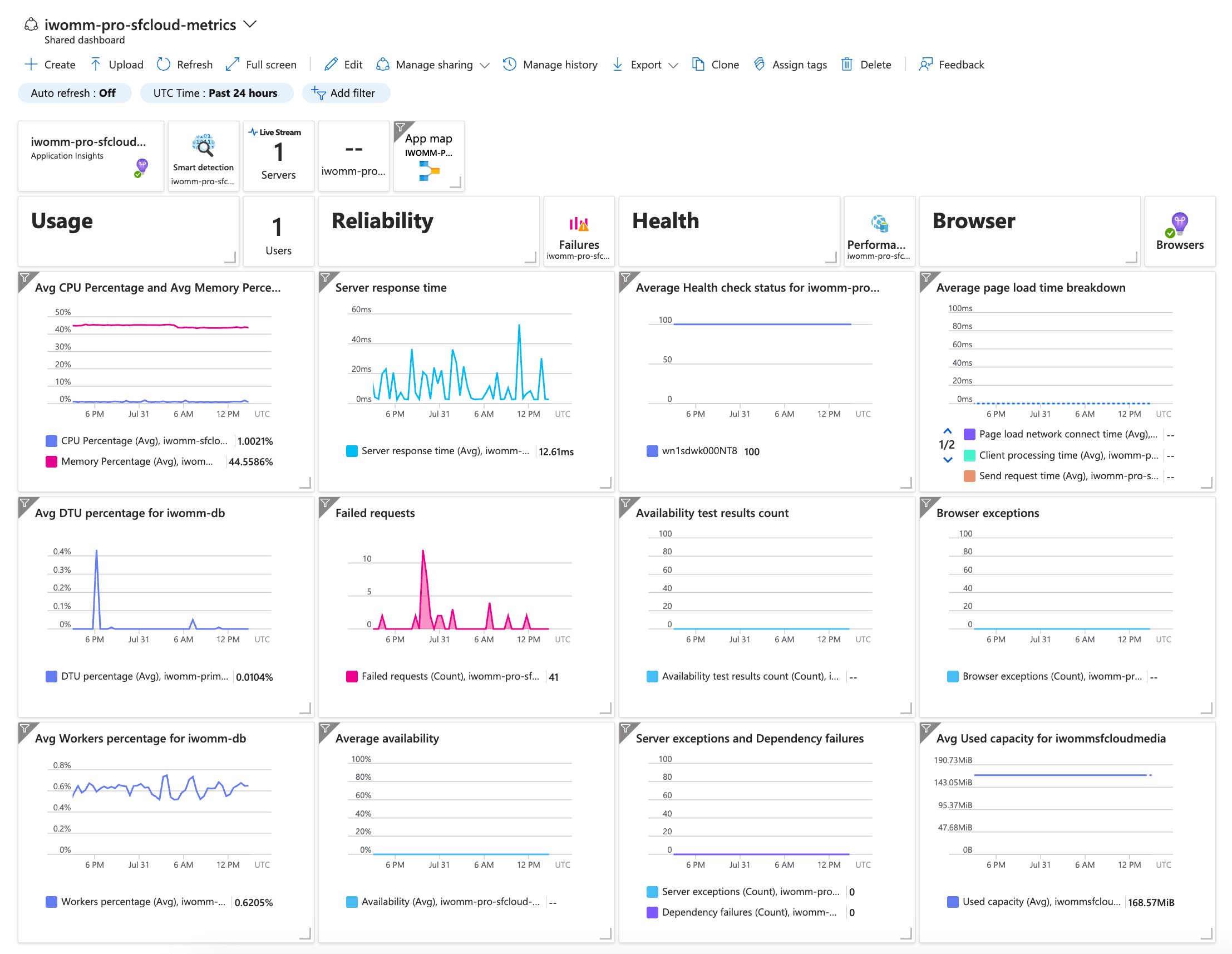
Task: Click the Add filter funnel icon
Action: (x=318, y=93)
